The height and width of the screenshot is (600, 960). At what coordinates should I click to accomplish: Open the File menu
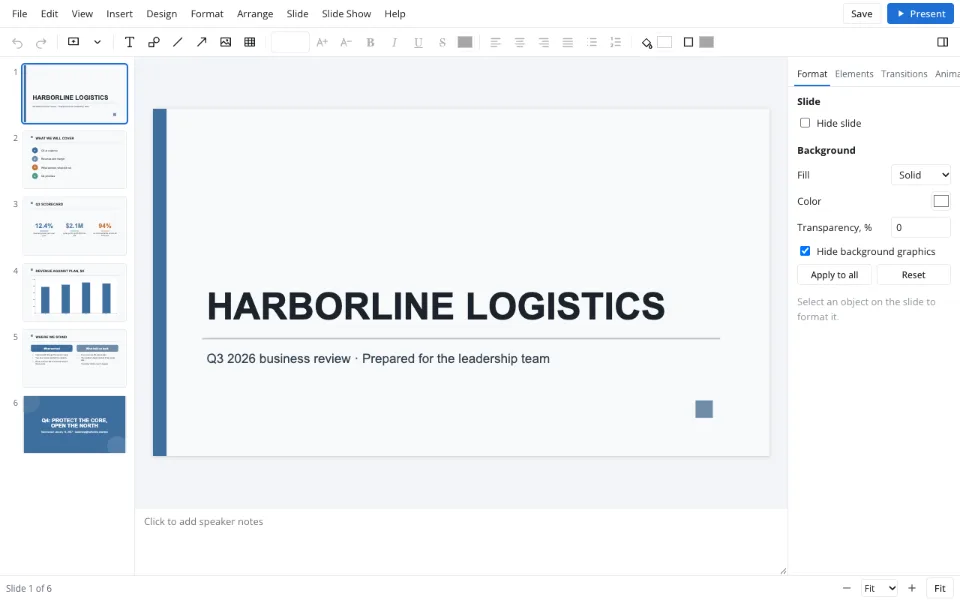[20, 13]
